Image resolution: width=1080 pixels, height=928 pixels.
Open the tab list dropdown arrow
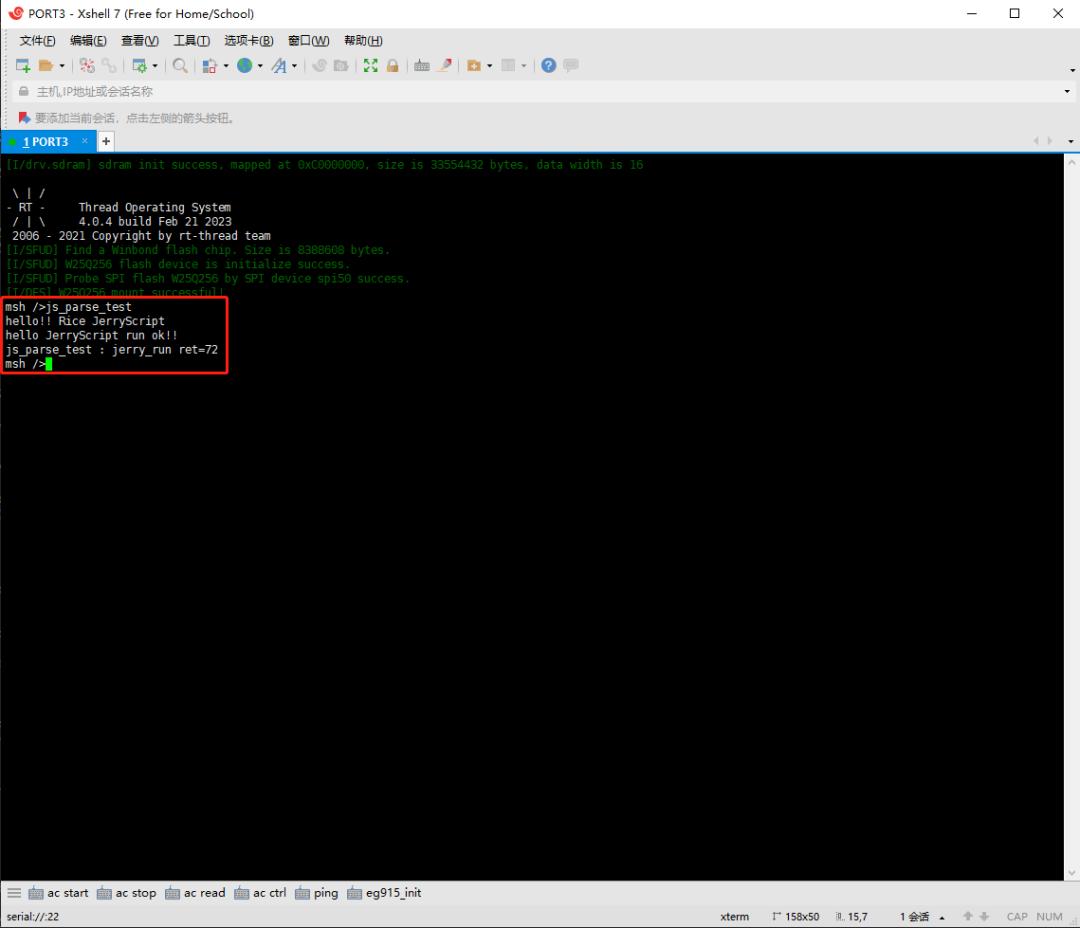click(1070, 141)
